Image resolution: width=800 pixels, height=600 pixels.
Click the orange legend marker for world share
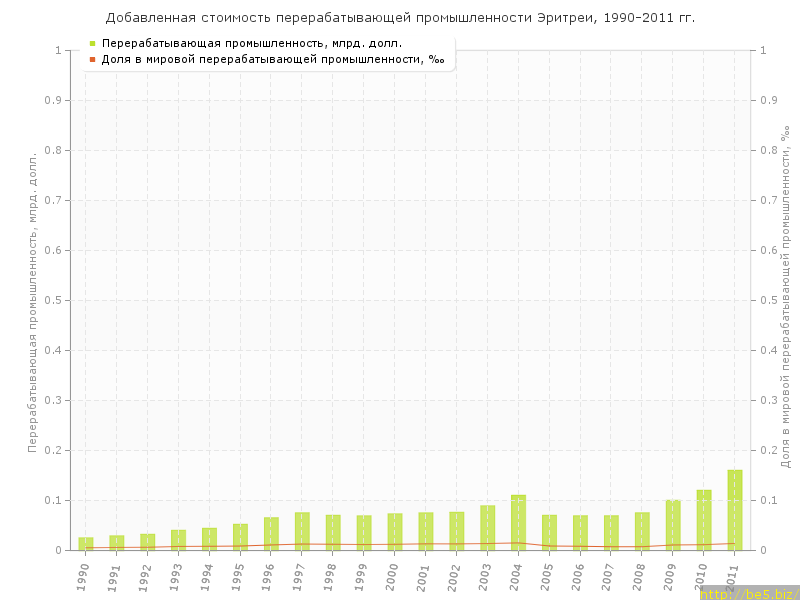(x=93, y=59)
